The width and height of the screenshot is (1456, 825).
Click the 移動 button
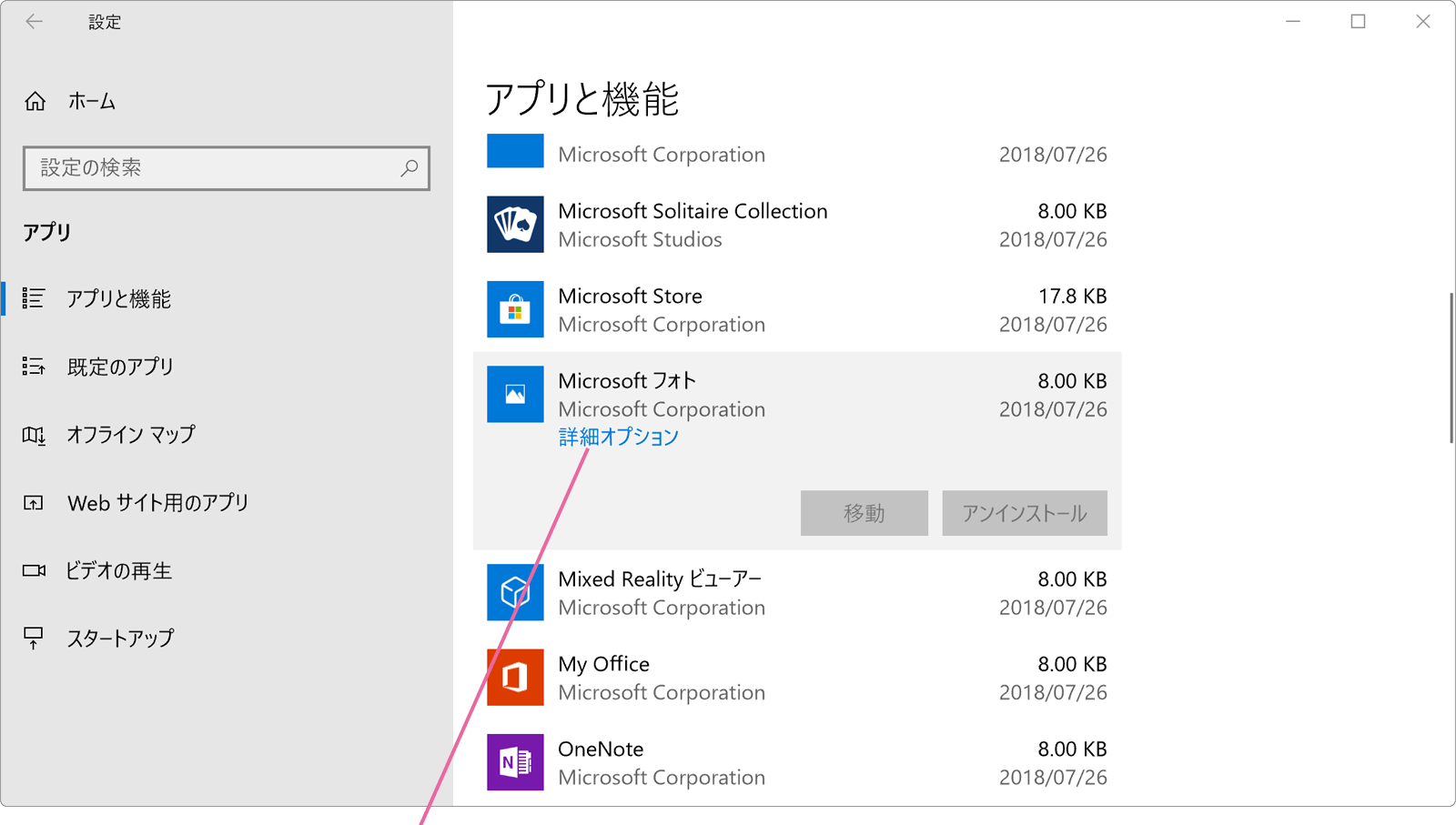click(864, 513)
